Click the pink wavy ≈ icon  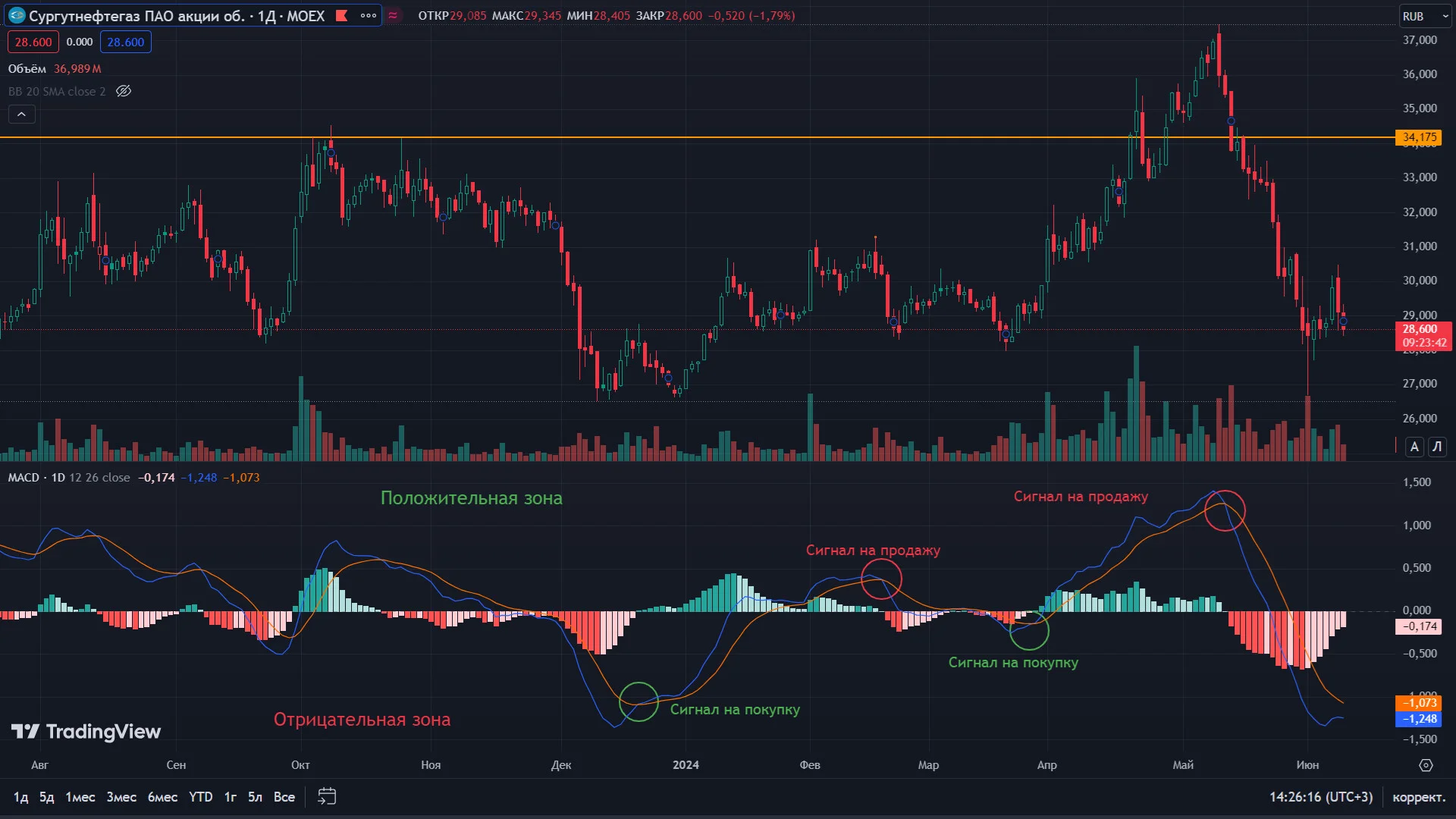click(393, 15)
